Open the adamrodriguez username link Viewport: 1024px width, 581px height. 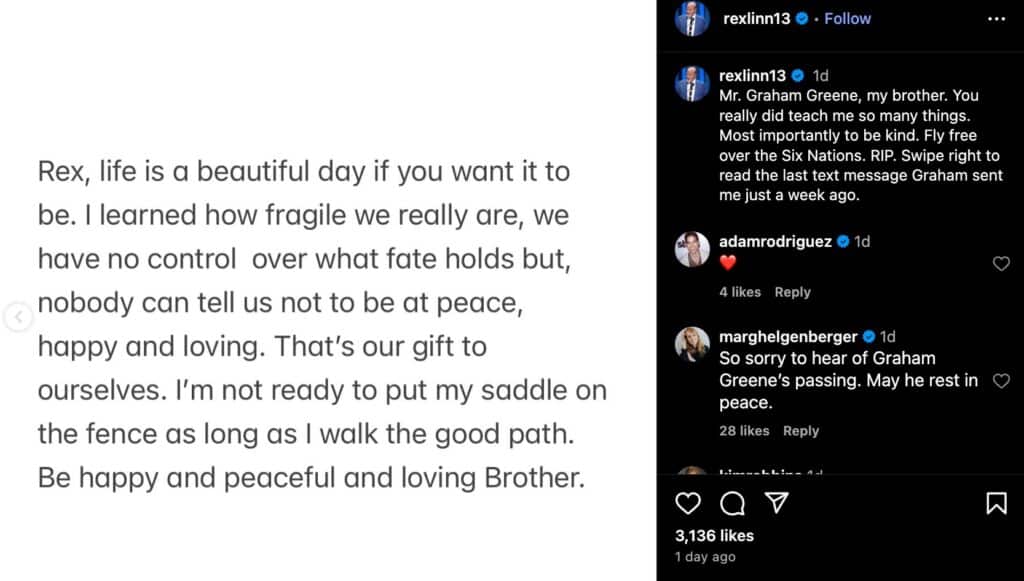point(775,242)
